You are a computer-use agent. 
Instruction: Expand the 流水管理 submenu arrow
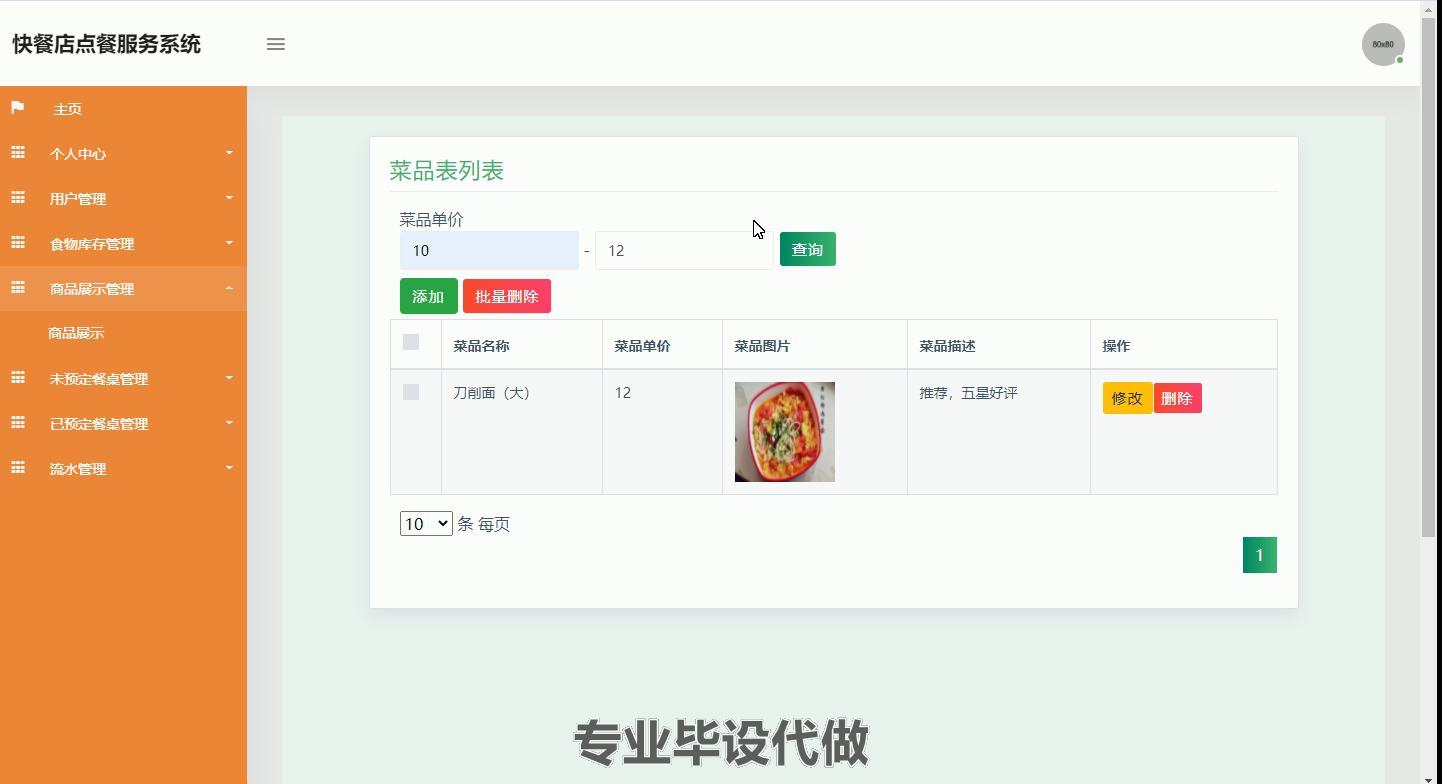[x=229, y=468]
